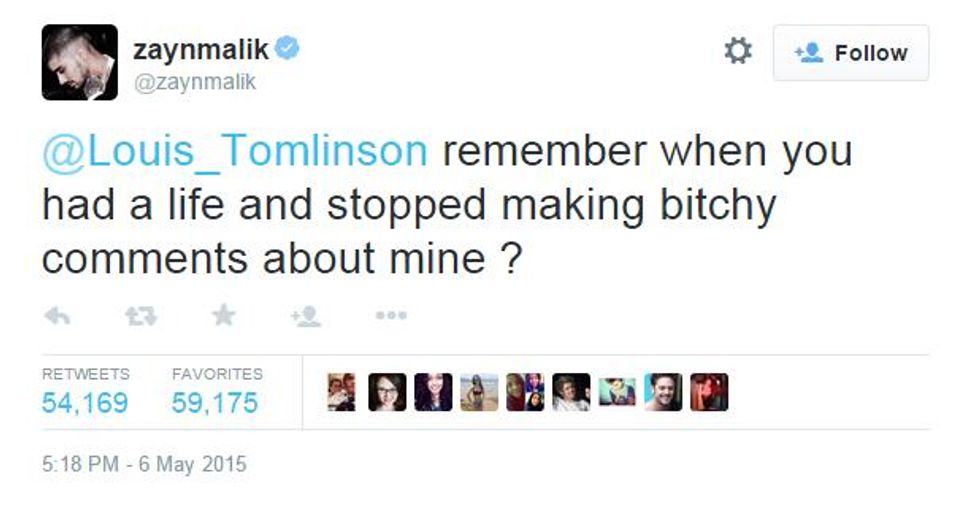The image size is (980, 520).
Task: Retweet this tweet using the retweet icon
Action: coord(140,316)
